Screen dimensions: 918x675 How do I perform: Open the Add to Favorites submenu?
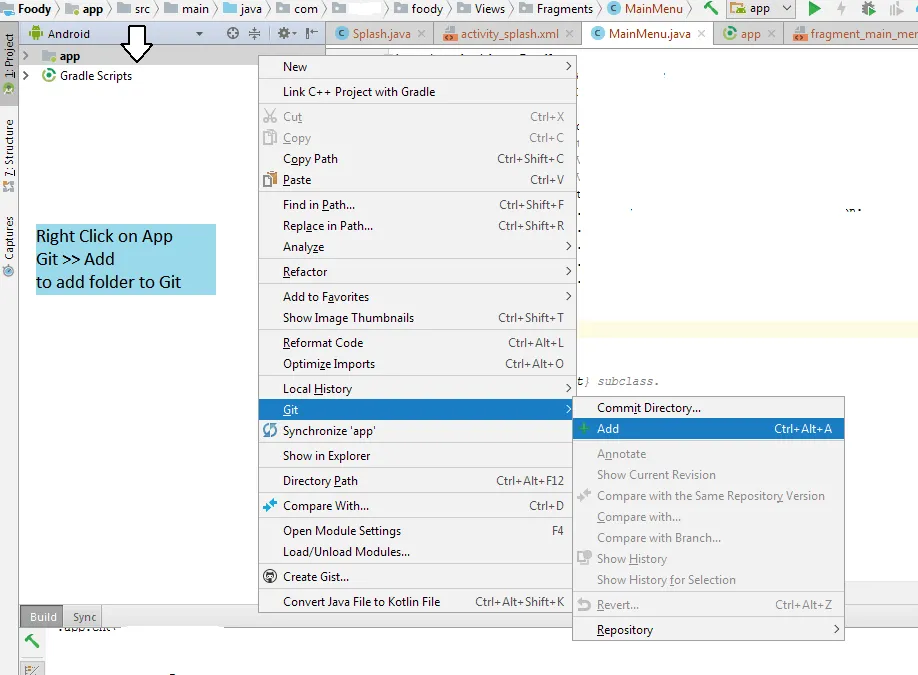point(417,297)
